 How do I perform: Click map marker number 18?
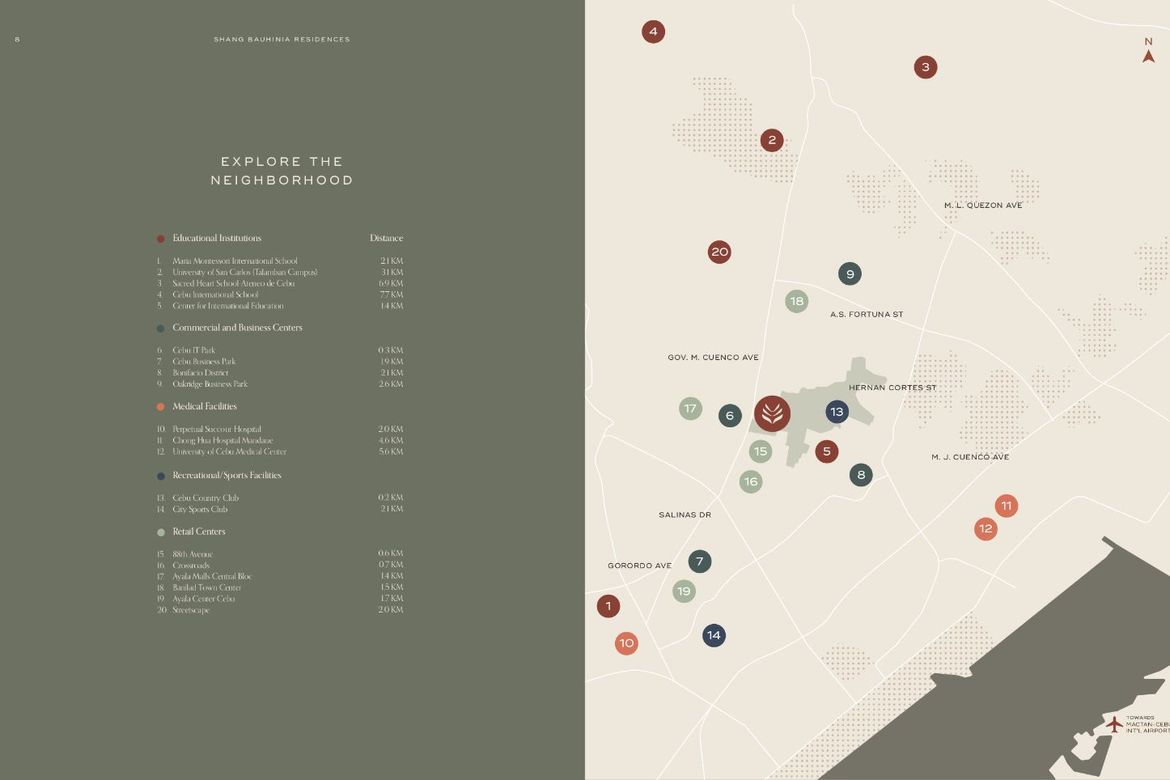[x=796, y=302]
